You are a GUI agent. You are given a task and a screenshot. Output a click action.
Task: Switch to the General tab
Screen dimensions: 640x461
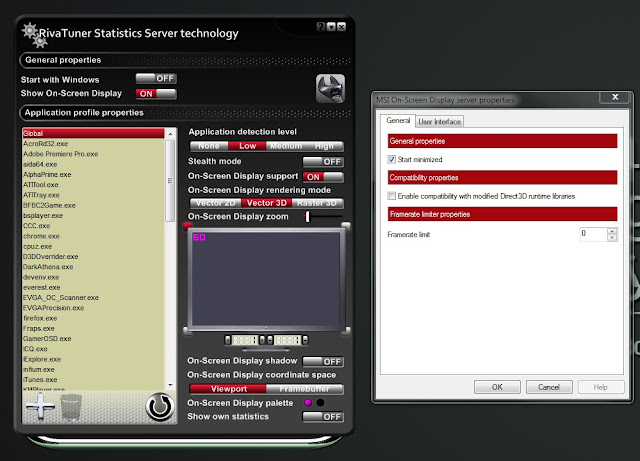point(398,120)
